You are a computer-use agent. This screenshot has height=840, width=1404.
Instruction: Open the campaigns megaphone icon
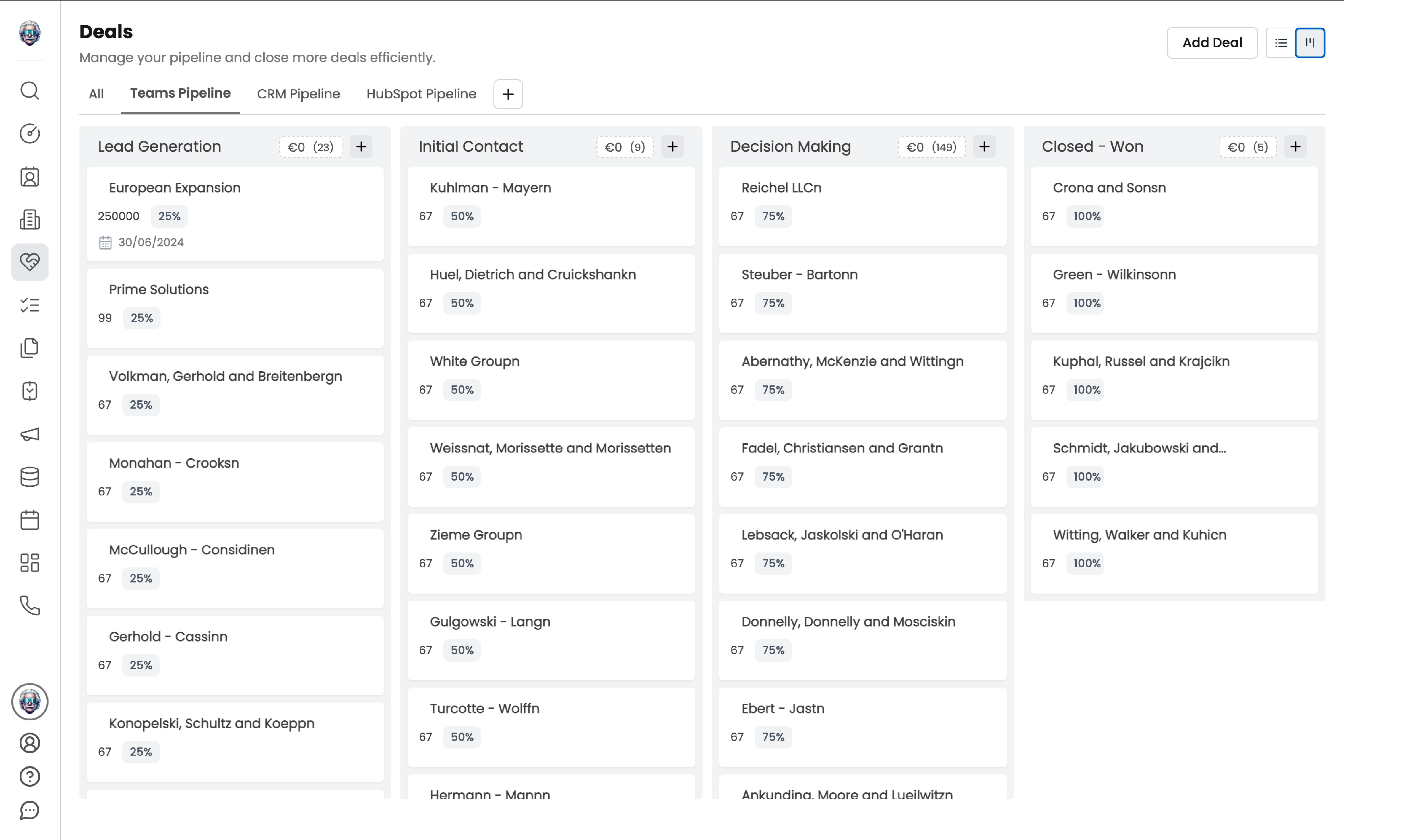point(29,434)
